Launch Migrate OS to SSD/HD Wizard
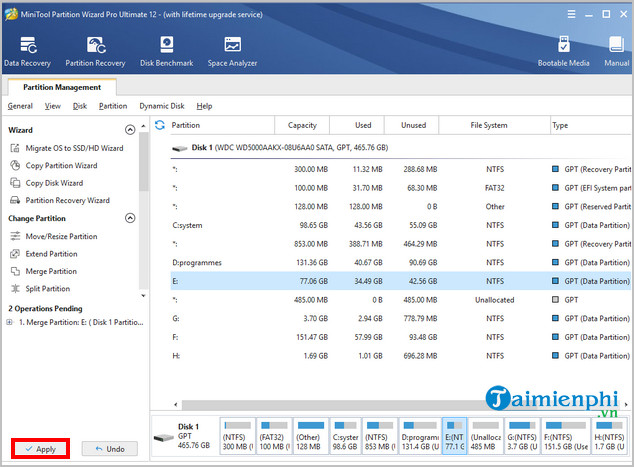This screenshot has height=467, width=634. pyautogui.click(x=66, y=148)
